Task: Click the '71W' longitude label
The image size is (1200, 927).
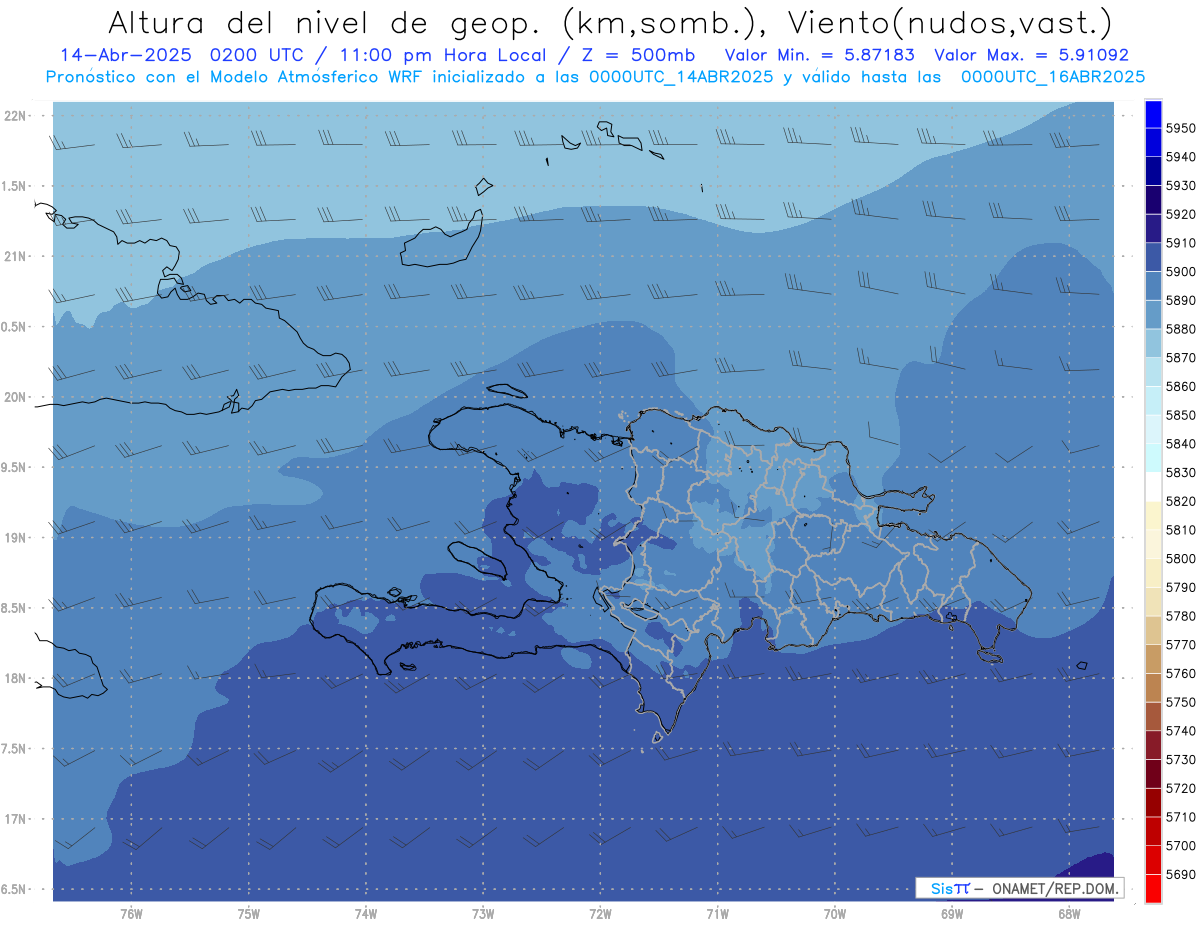Action: (x=717, y=914)
